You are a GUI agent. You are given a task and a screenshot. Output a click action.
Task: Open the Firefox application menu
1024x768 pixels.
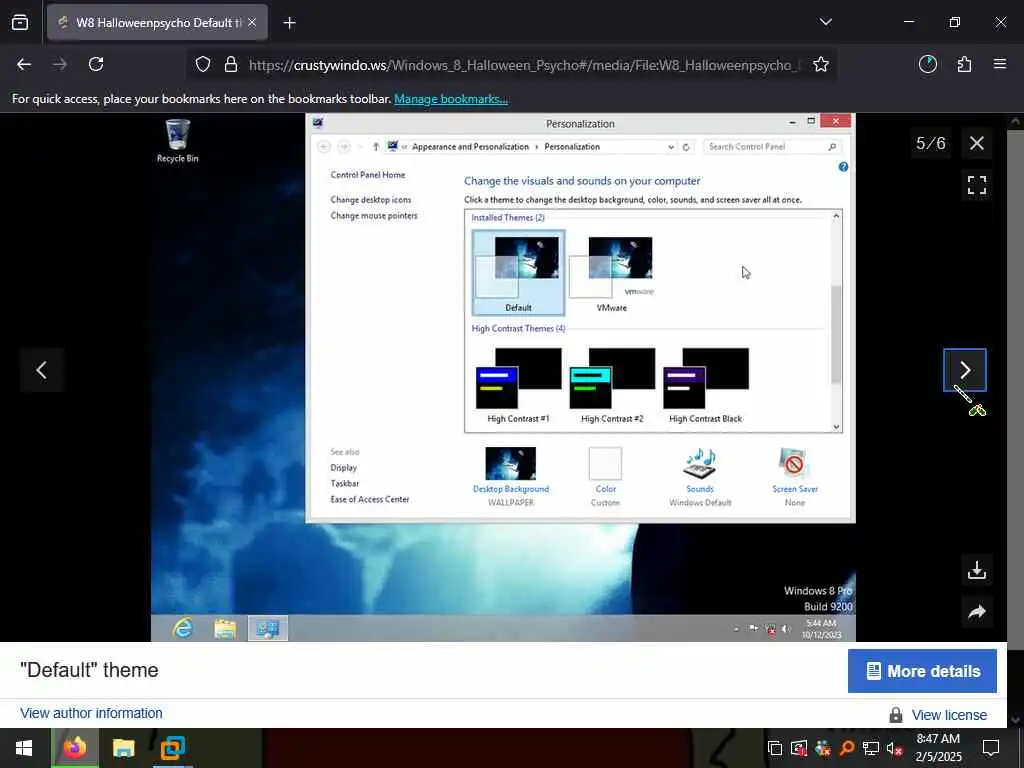tap(1000, 64)
